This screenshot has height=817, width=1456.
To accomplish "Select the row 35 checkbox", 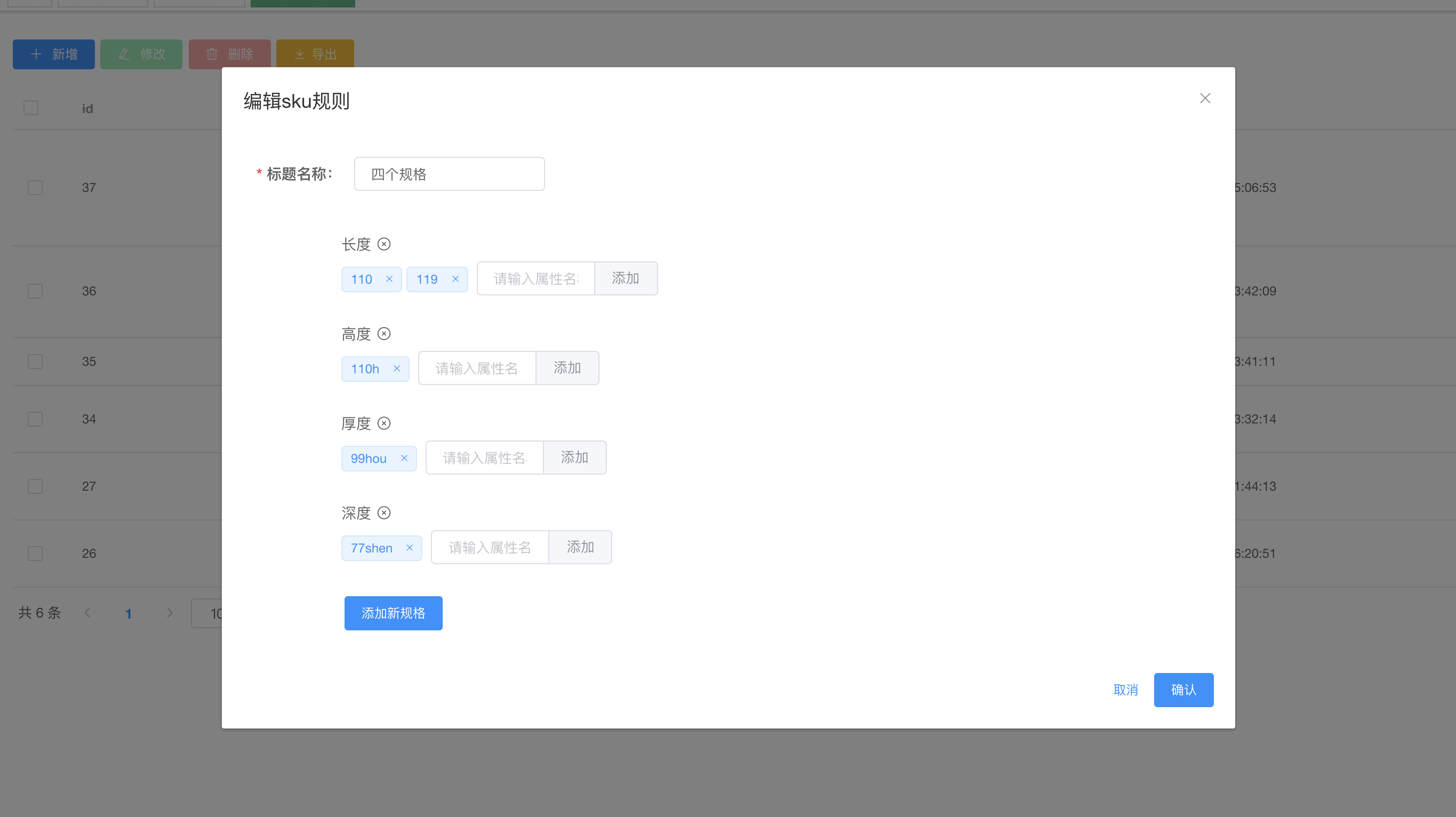I will point(35,362).
